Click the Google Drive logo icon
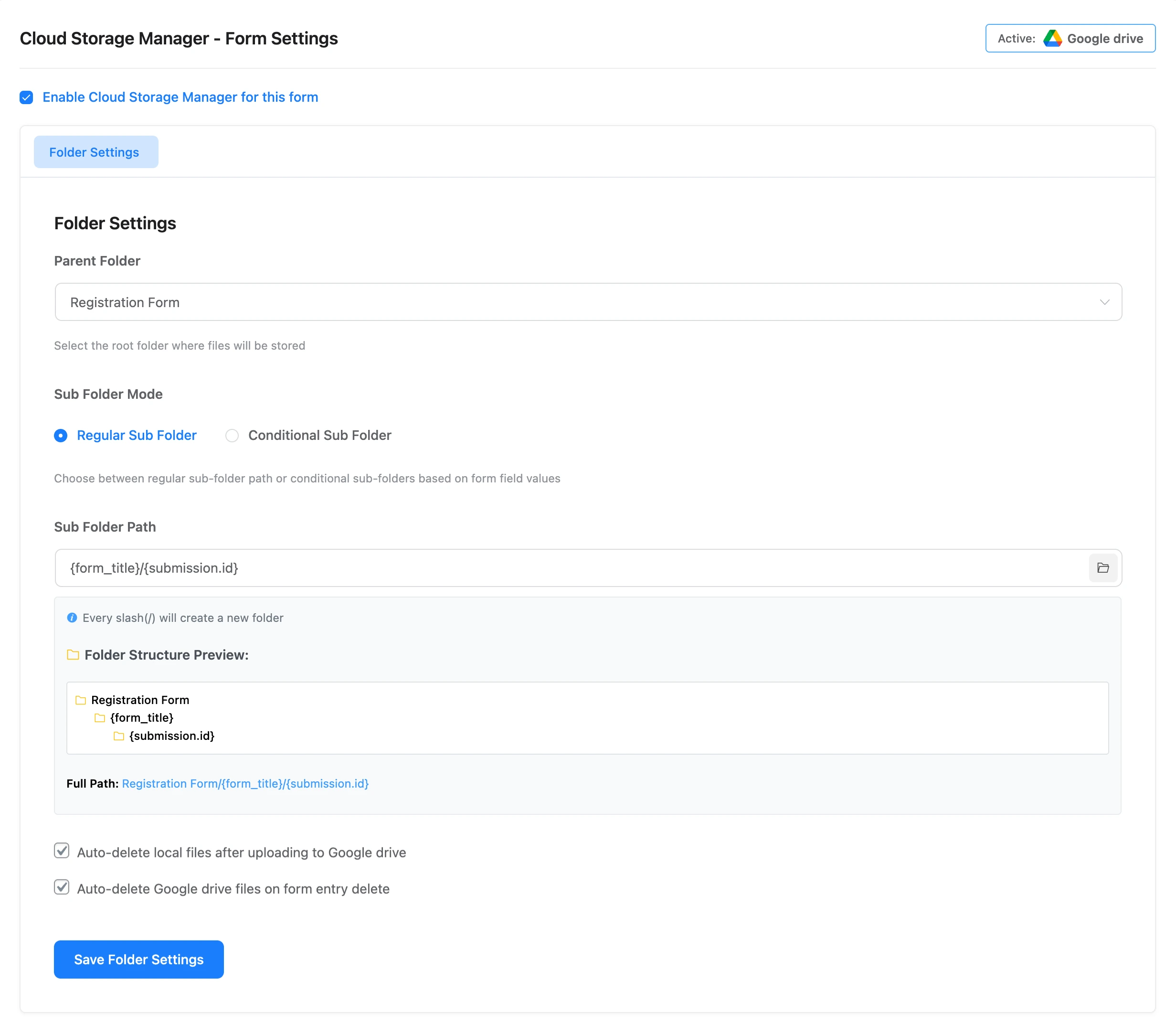The image size is (1176, 1025). click(1052, 38)
